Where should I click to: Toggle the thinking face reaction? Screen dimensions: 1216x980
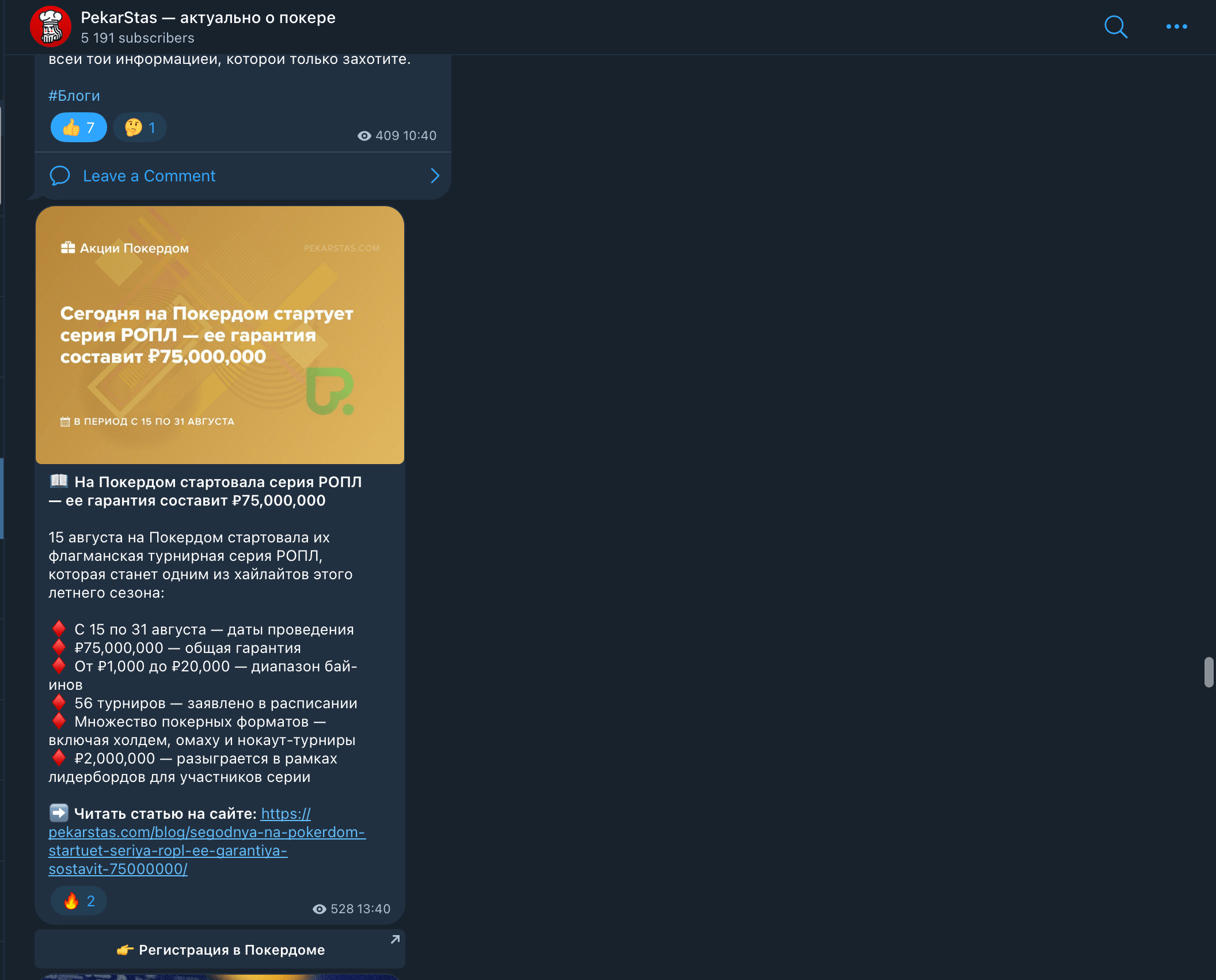pyautogui.click(x=140, y=127)
